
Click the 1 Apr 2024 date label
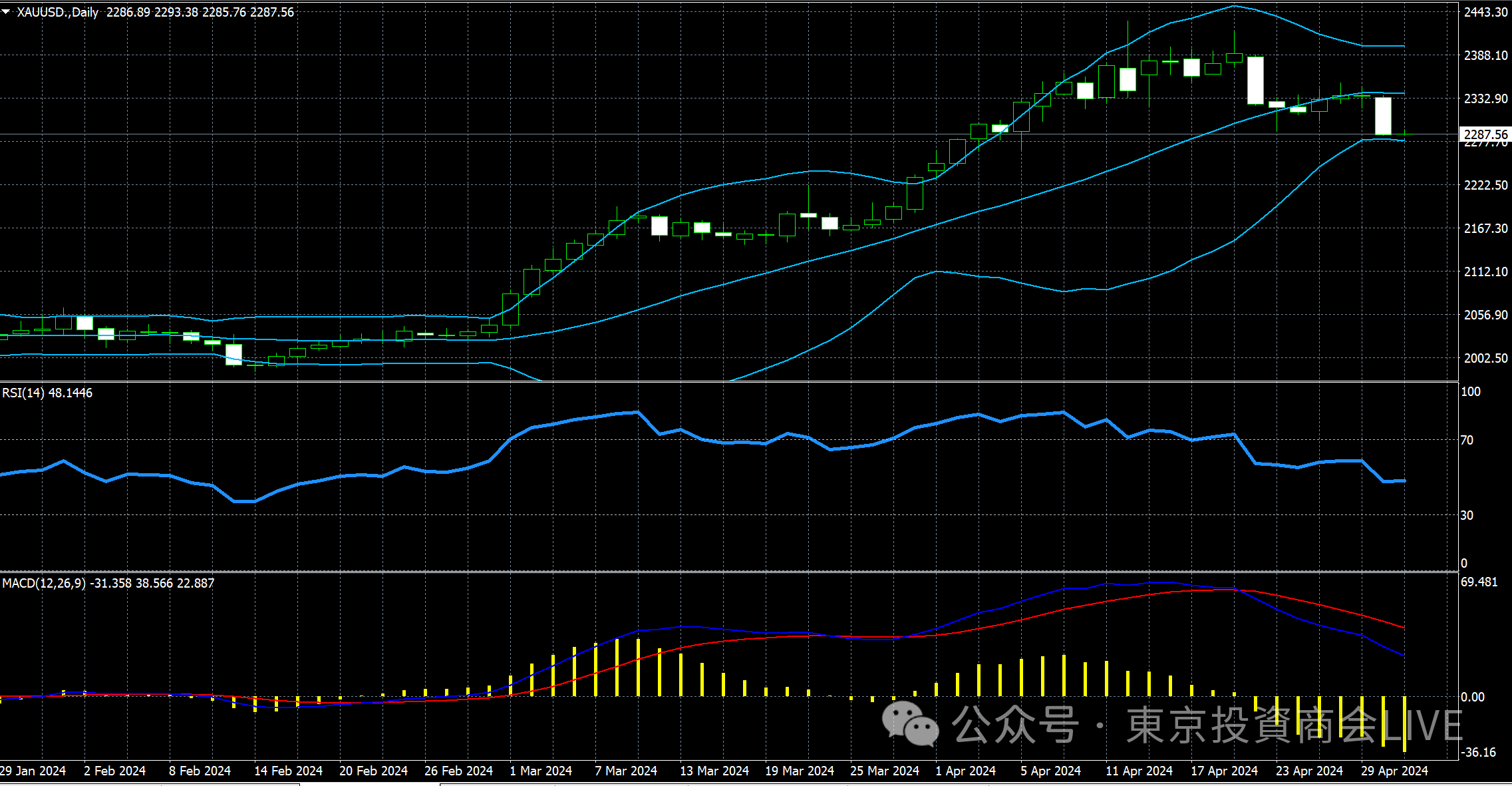pos(966,771)
